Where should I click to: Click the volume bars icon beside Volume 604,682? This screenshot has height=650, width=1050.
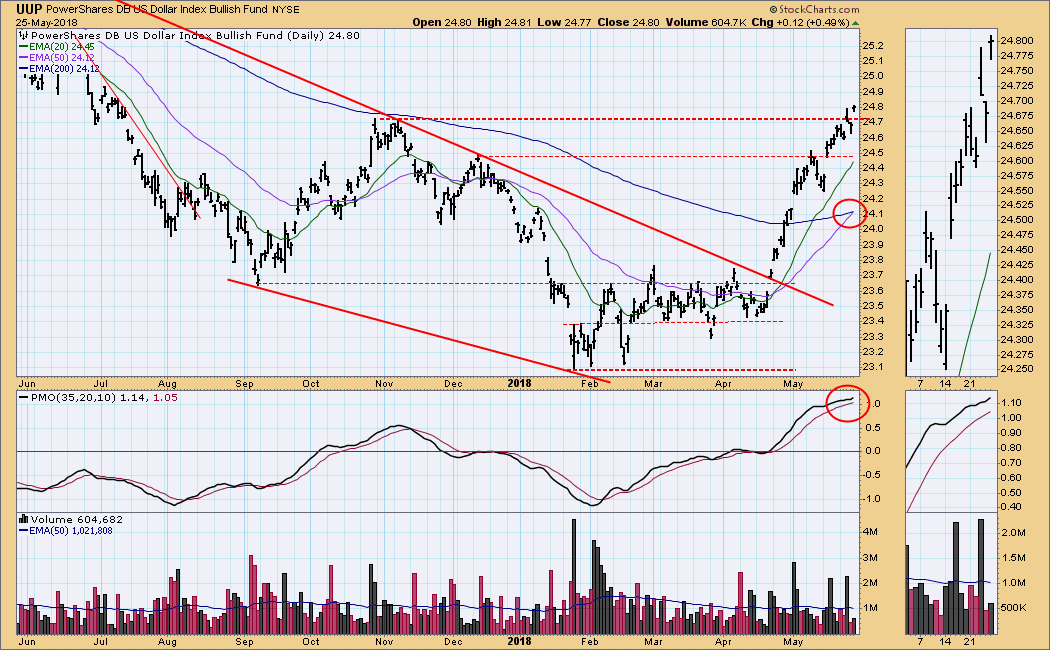point(24,519)
